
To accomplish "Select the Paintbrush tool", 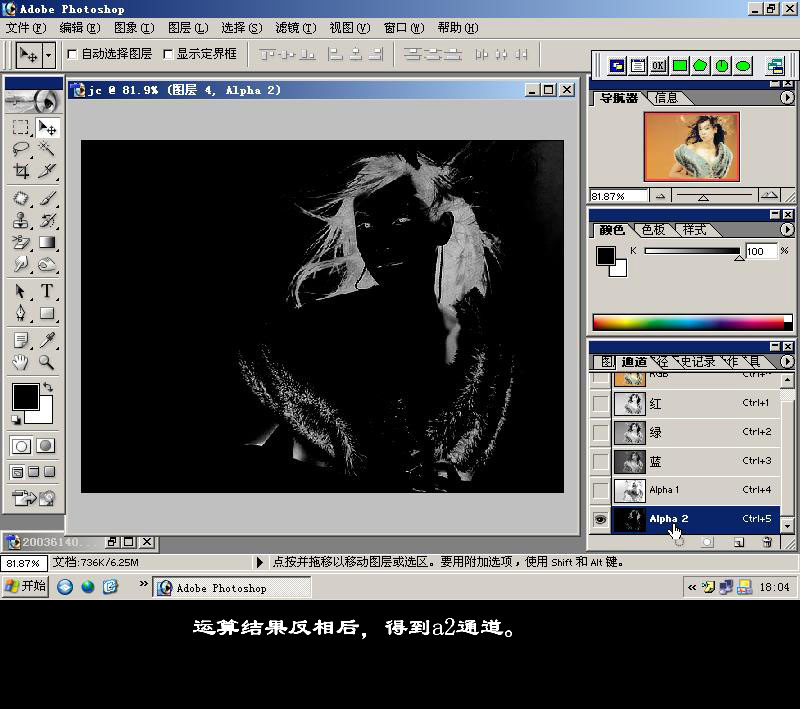I will point(47,198).
